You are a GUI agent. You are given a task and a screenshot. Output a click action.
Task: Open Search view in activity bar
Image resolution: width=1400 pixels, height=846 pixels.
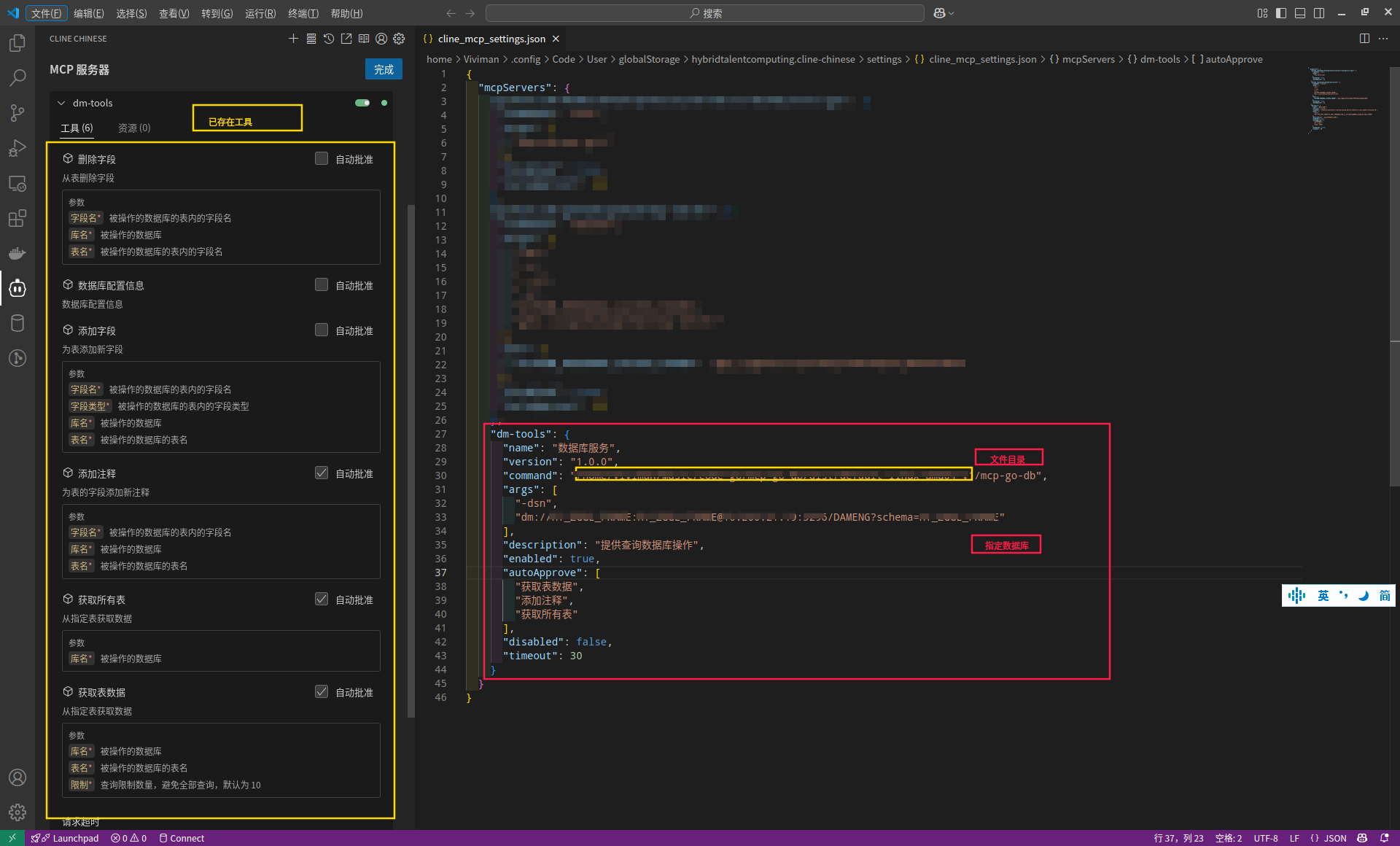coord(17,77)
